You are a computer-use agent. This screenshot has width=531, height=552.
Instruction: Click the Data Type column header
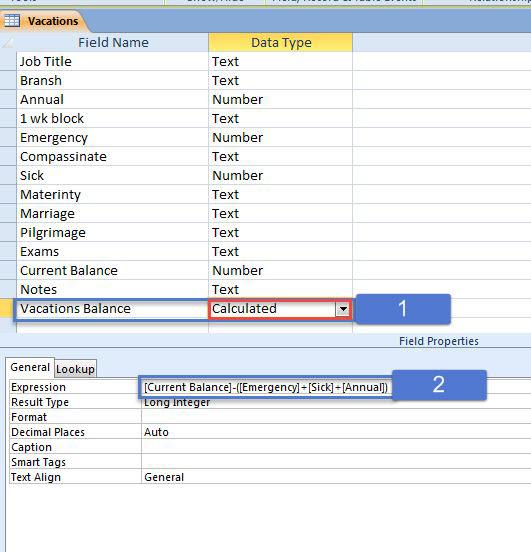click(x=281, y=43)
